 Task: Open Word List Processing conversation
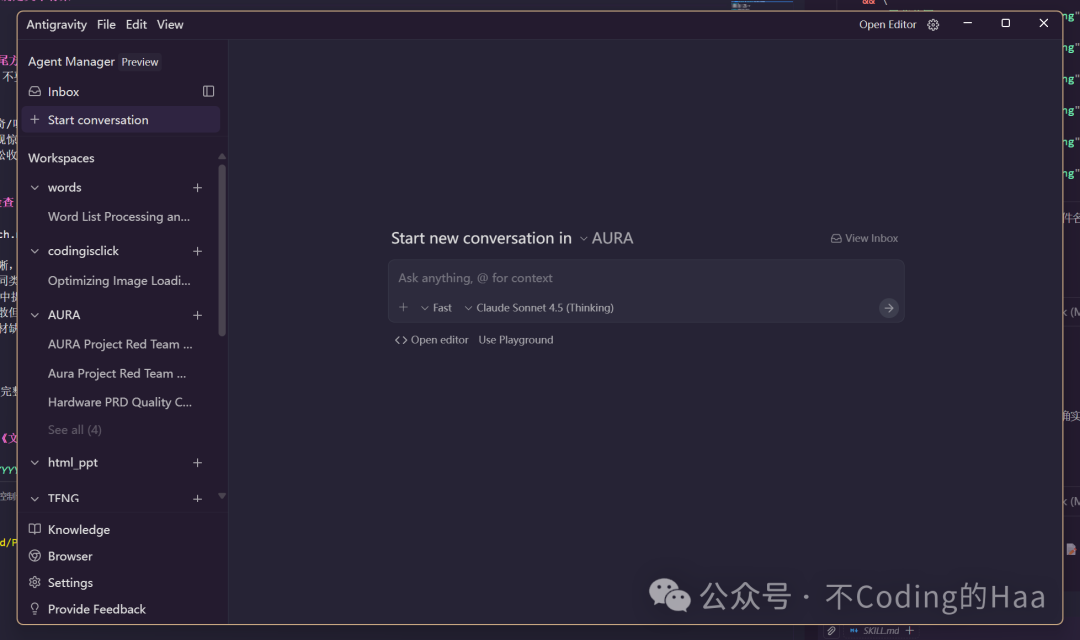118,216
